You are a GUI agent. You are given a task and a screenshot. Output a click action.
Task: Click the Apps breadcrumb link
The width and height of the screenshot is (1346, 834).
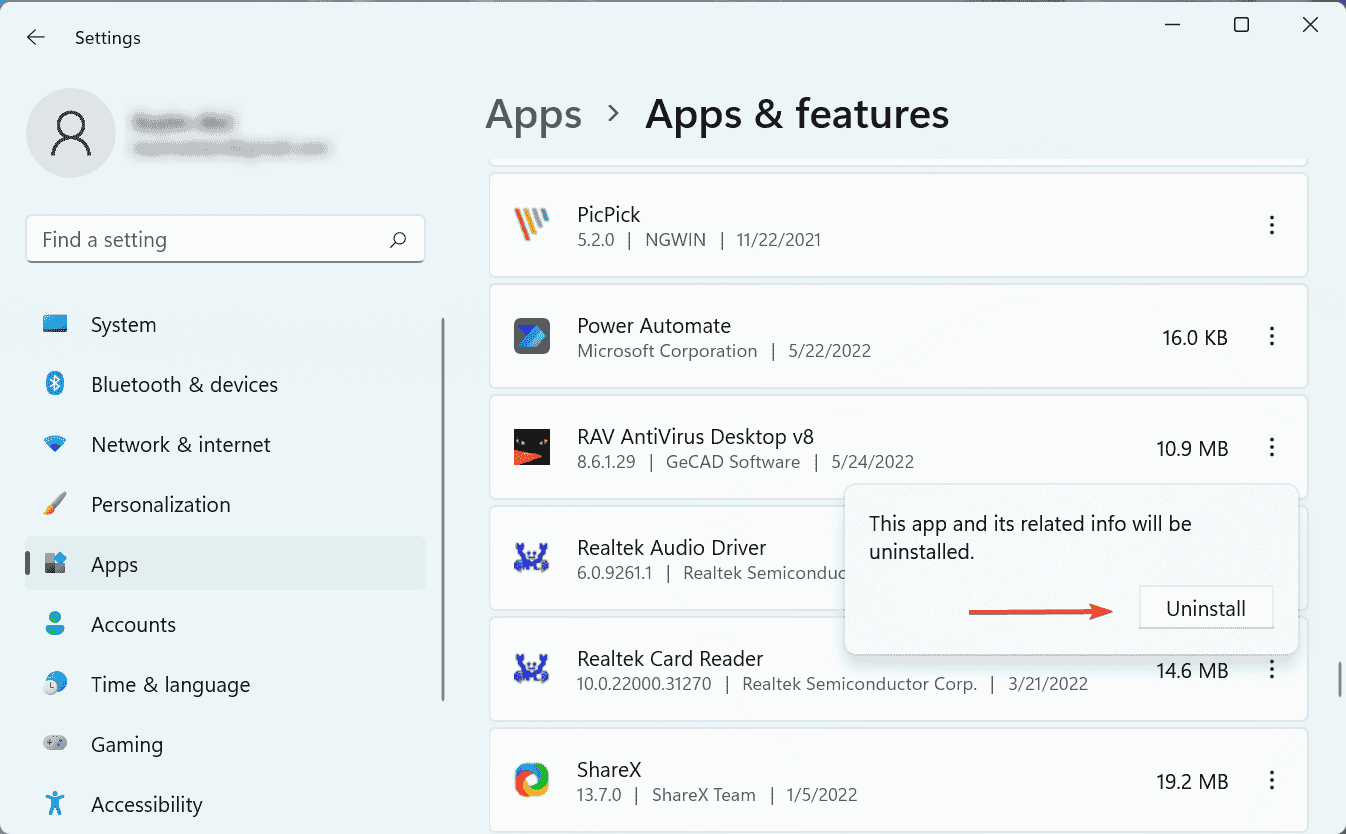533,115
